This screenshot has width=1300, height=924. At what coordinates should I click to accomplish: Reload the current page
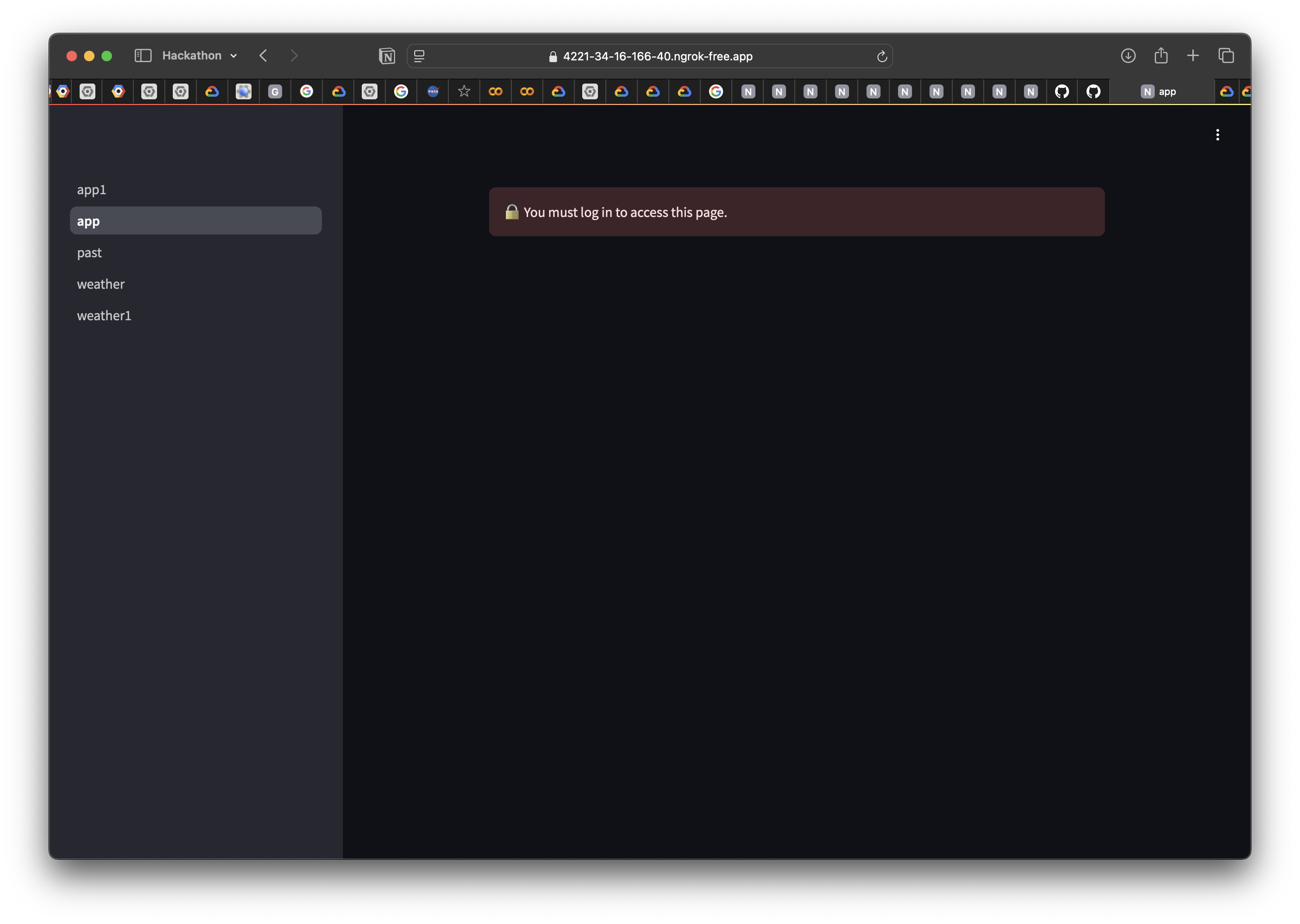[x=882, y=56]
